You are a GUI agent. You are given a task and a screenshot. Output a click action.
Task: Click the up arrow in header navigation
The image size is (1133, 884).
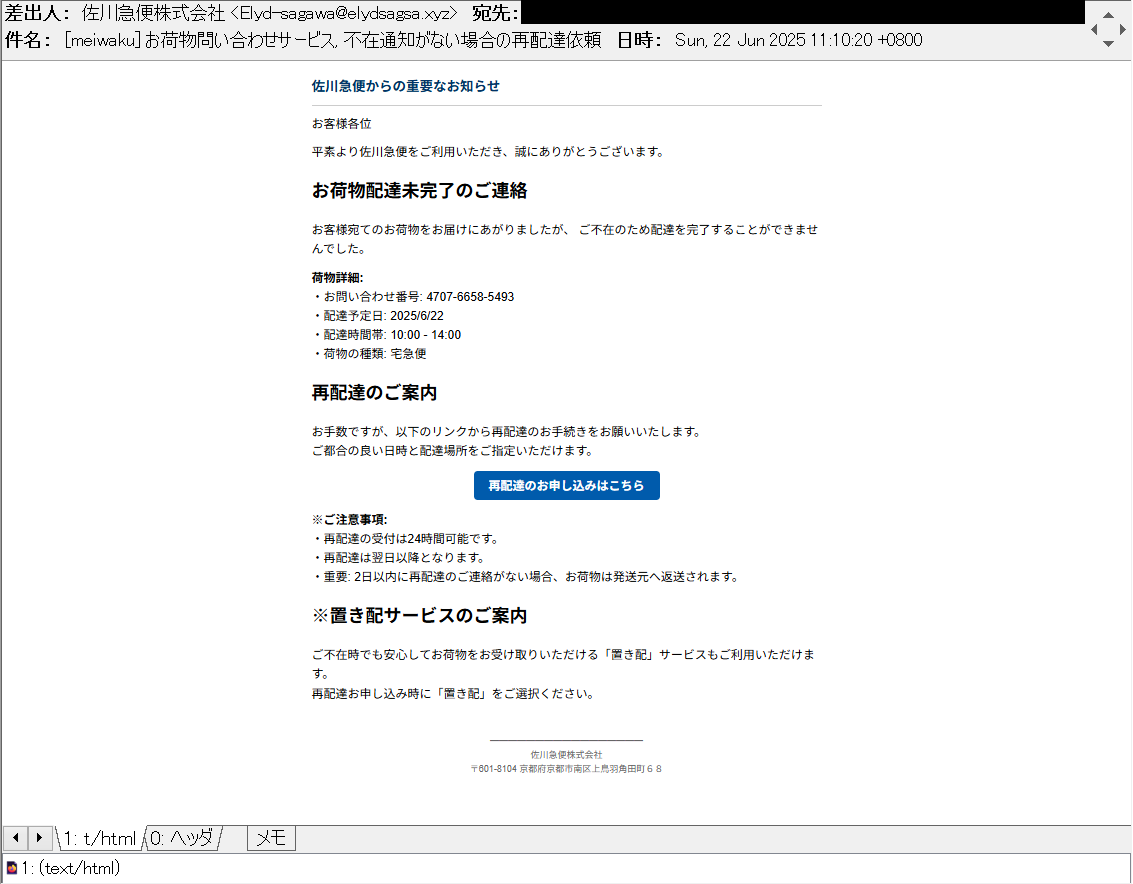pos(1108,15)
